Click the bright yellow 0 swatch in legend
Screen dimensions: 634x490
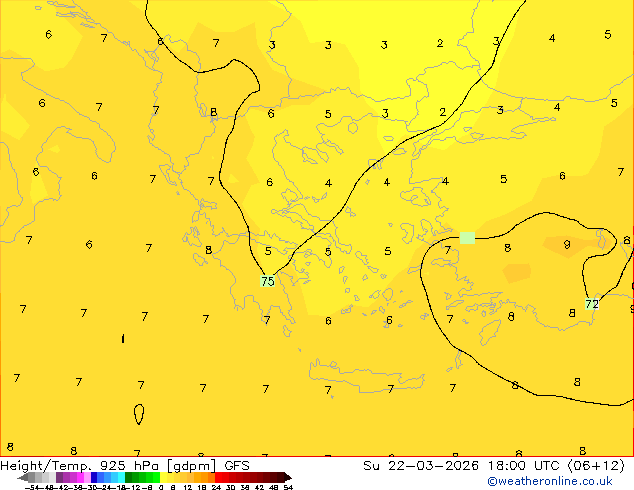[x=163, y=477]
